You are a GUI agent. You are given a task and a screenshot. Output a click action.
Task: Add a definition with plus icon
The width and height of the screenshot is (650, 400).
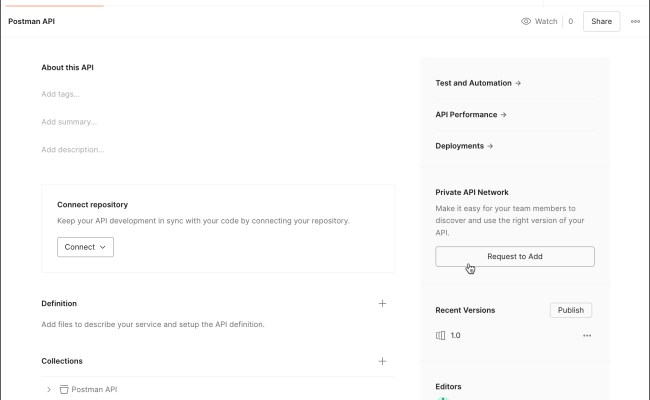[382, 303]
